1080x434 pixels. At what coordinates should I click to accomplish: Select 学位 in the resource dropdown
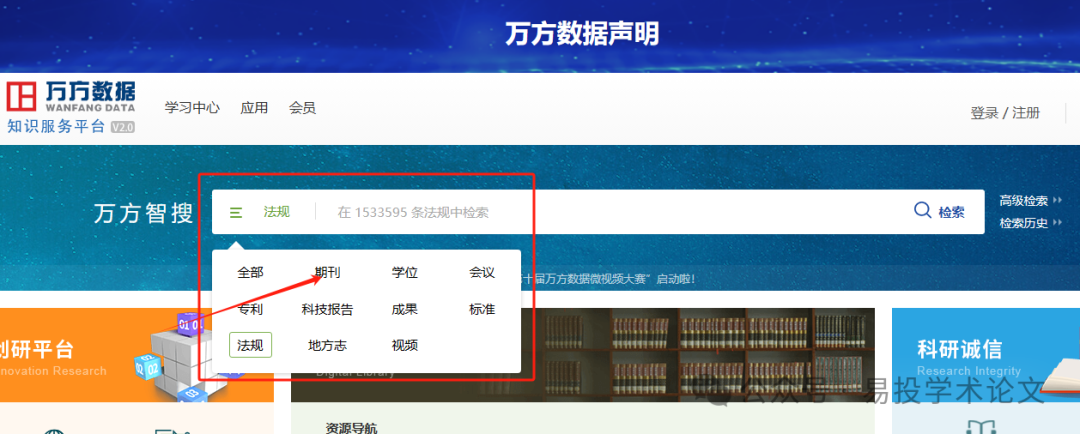point(405,273)
